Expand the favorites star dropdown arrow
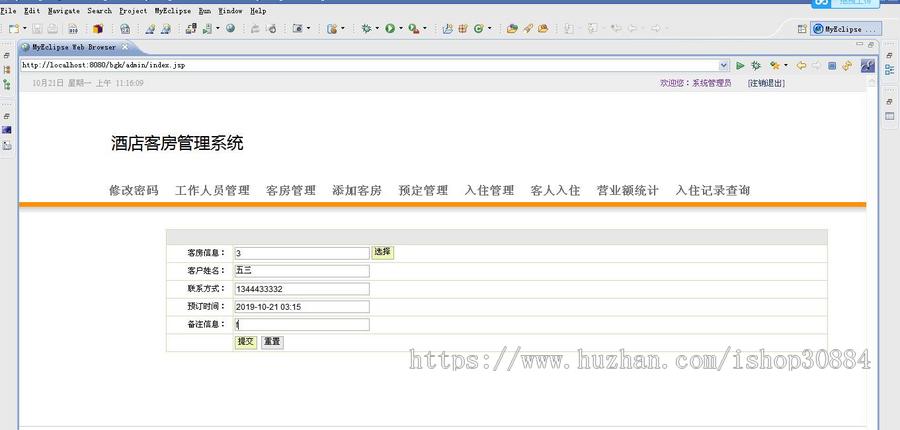Viewport: 900px width, 430px height. pos(786,65)
